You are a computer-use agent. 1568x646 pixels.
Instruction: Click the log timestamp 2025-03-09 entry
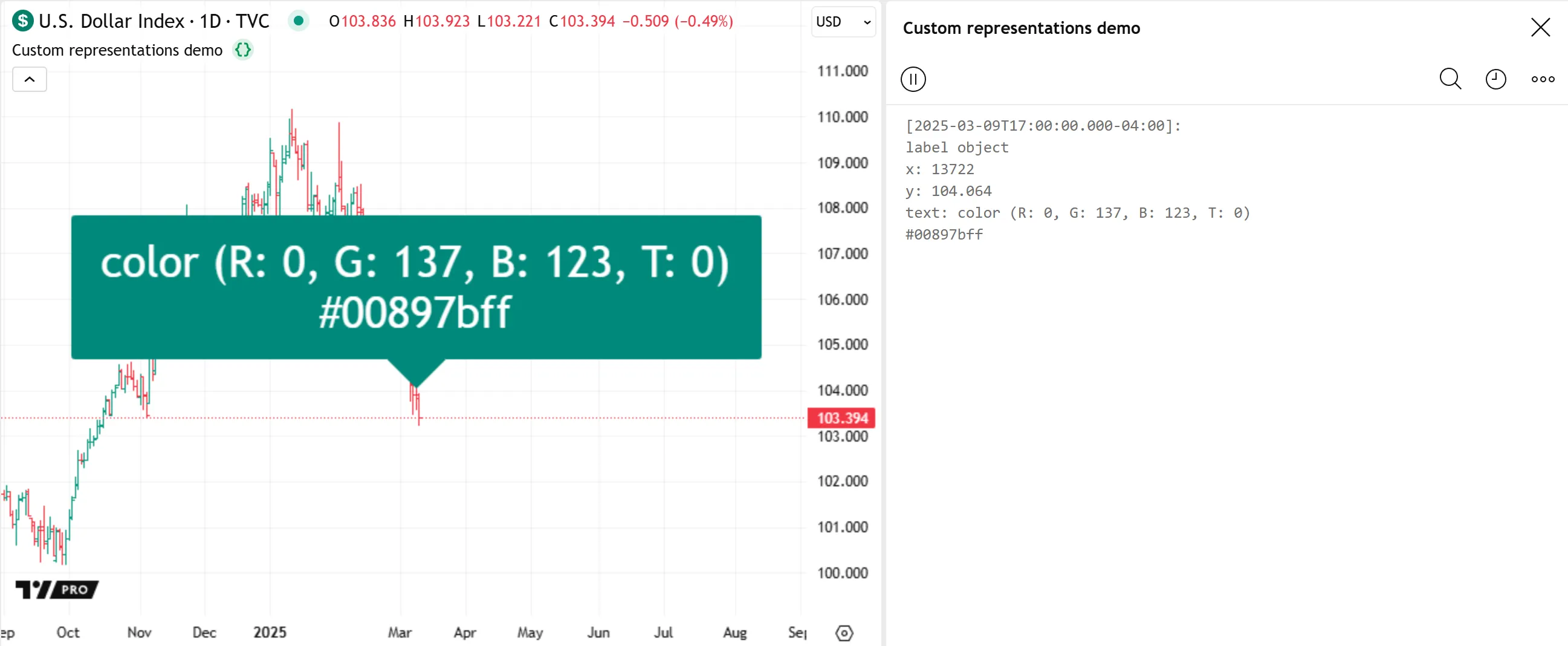pos(1043,126)
